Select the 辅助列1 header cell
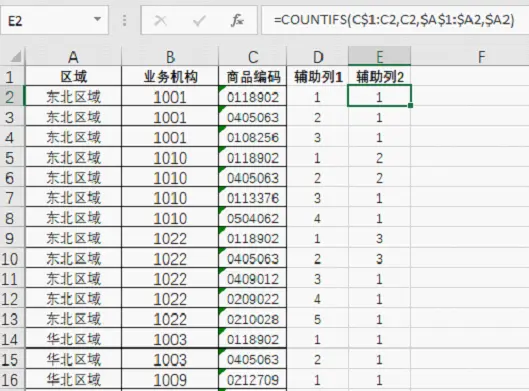This screenshot has height=391, width=529. pos(317,77)
